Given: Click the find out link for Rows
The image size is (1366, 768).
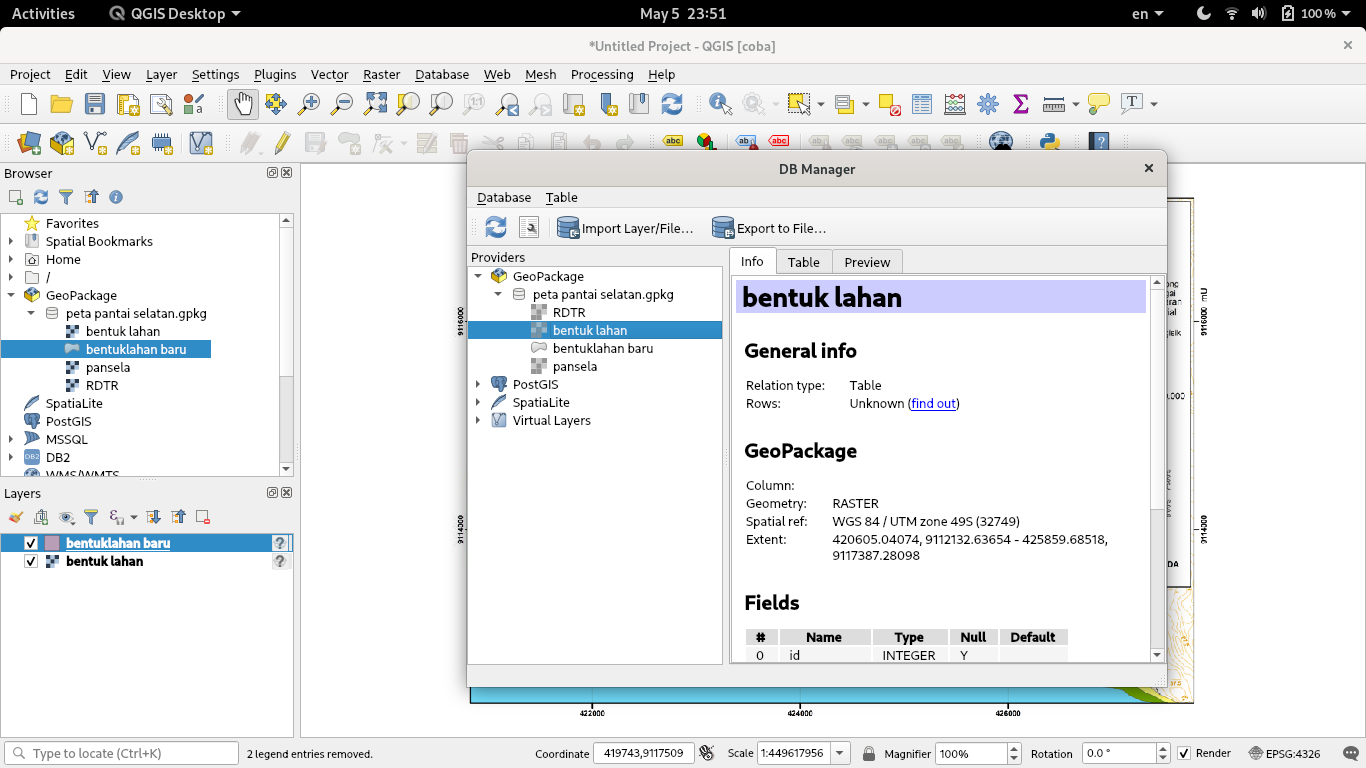Looking at the screenshot, I should (x=933, y=404).
